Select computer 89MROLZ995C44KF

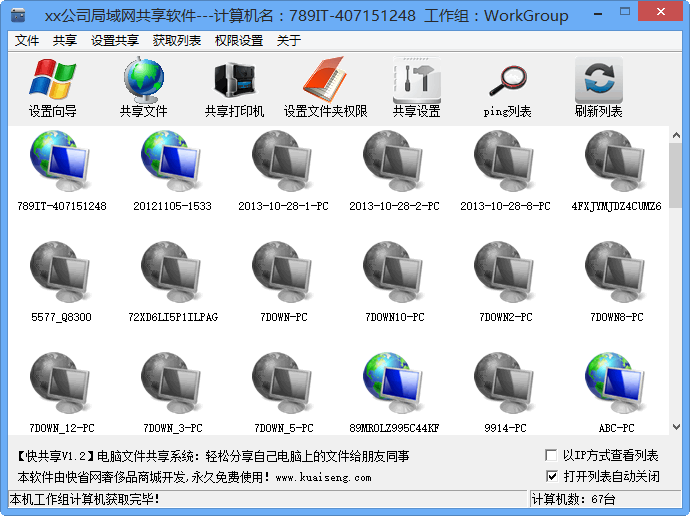click(394, 392)
